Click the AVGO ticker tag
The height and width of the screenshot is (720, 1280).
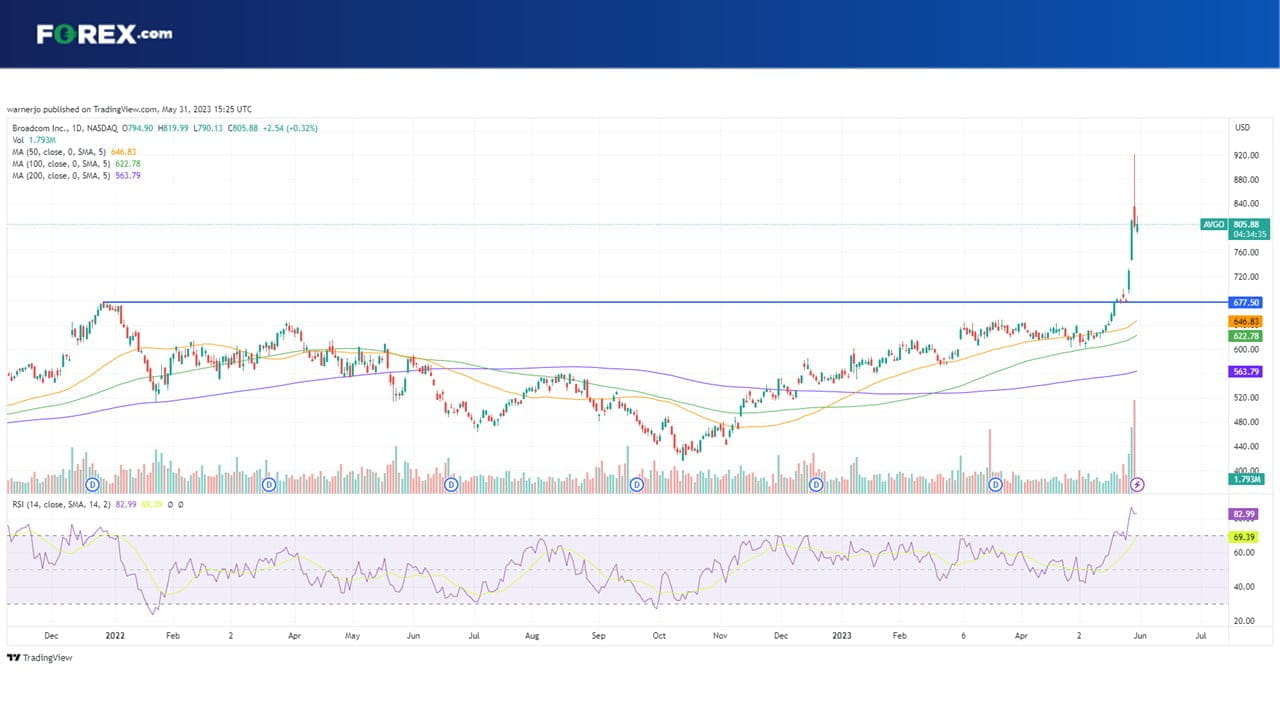pos(1214,224)
